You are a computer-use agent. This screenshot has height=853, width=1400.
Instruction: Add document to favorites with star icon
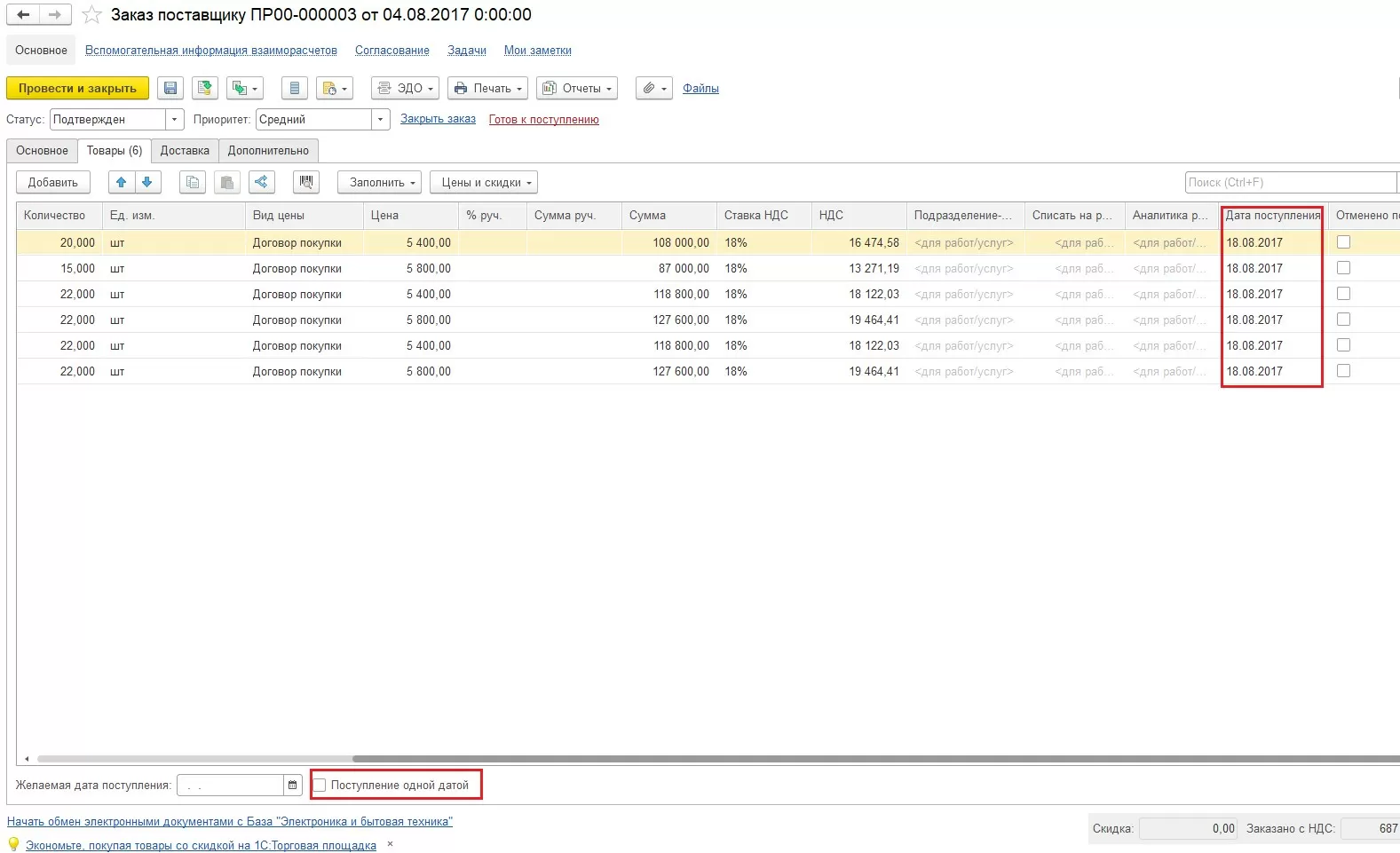point(92,15)
